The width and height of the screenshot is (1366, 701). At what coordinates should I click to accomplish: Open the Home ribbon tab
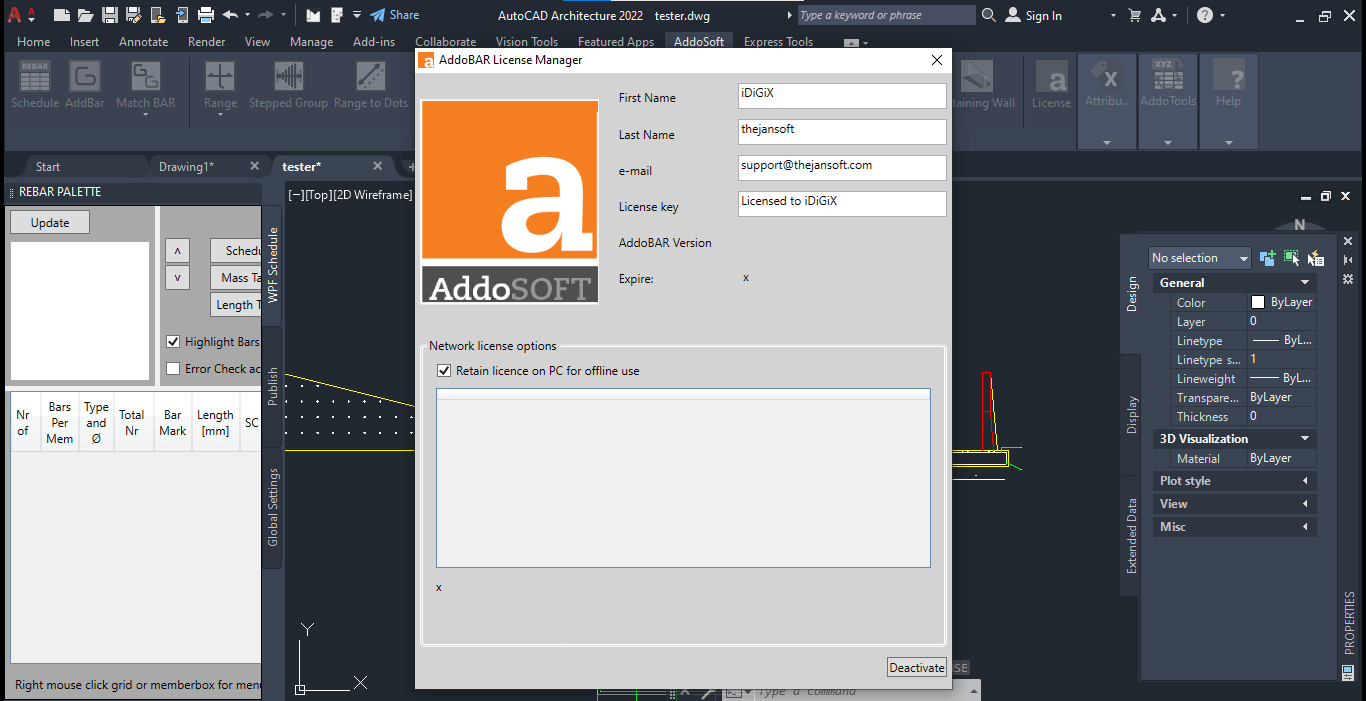[33, 42]
